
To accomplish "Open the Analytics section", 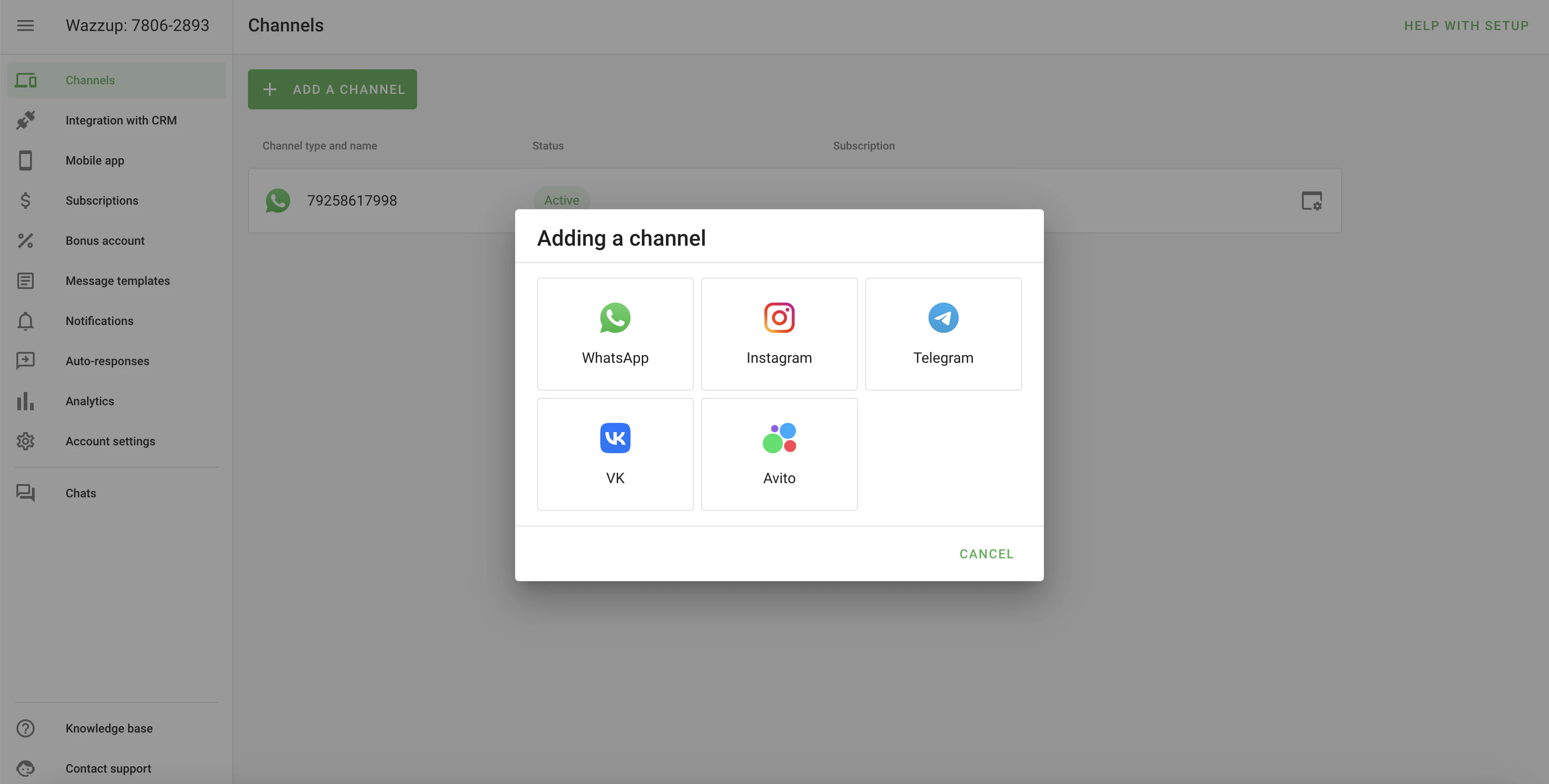I will pos(89,400).
